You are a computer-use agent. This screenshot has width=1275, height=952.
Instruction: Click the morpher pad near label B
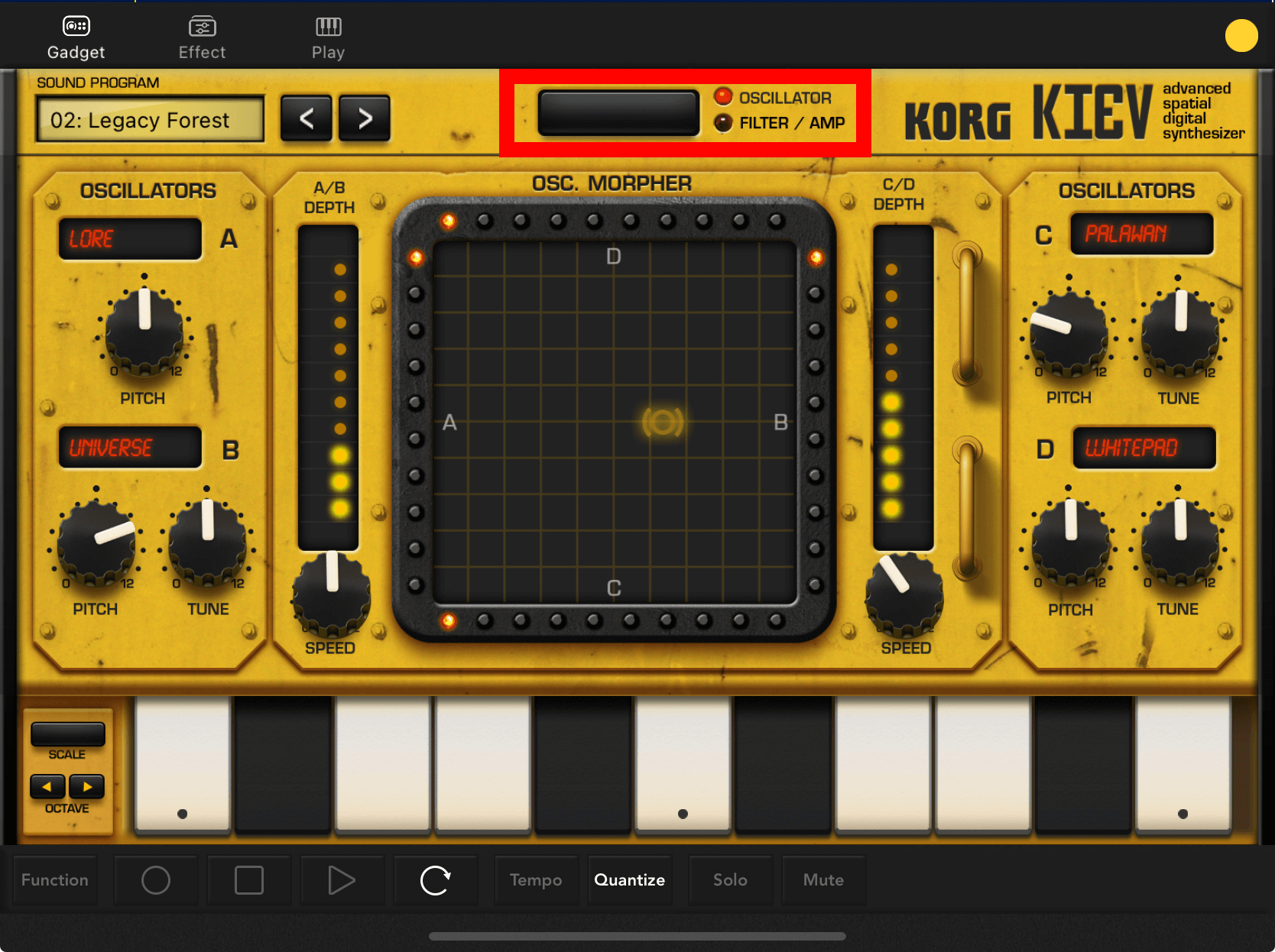780,423
